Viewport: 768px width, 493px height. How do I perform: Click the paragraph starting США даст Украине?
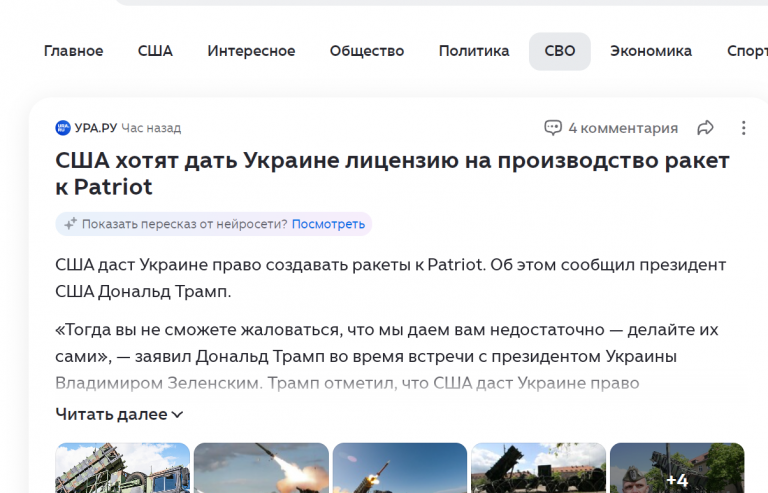(x=390, y=278)
